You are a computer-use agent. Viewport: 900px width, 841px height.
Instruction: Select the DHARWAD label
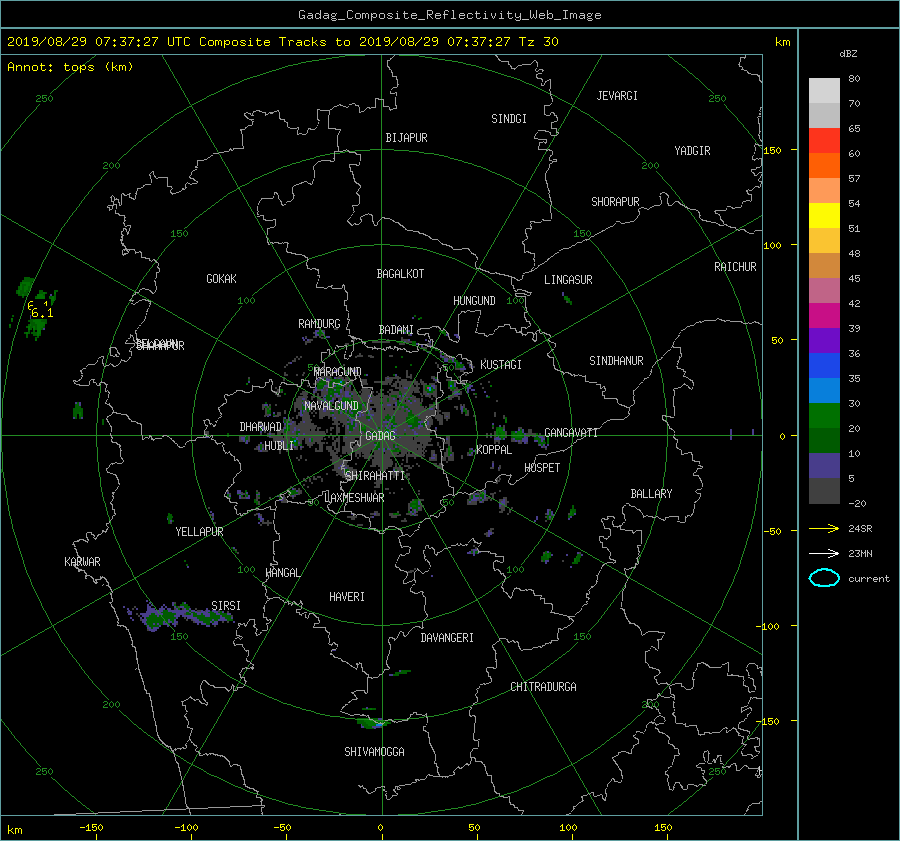260,427
